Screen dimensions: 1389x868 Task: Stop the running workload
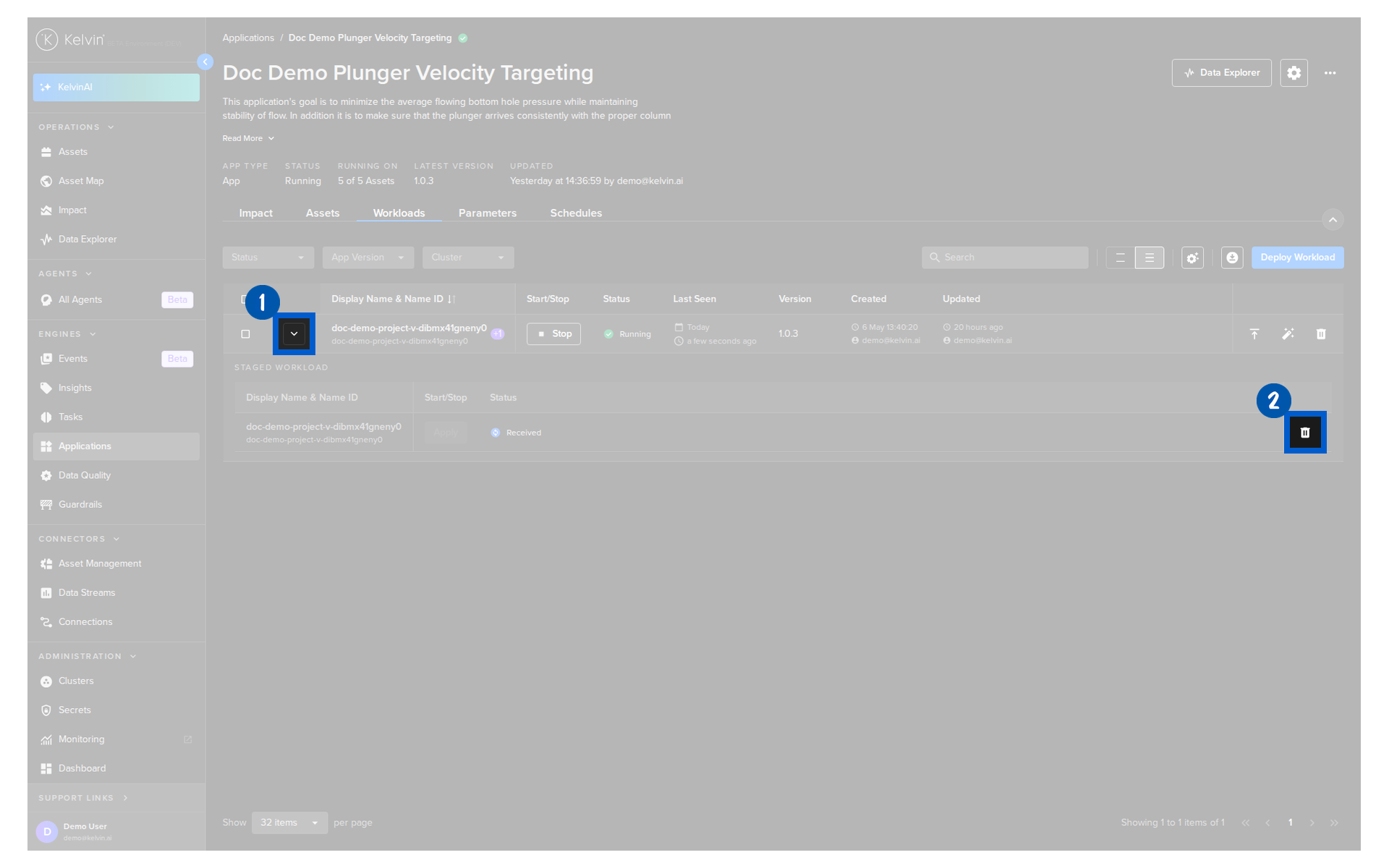click(x=553, y=334)
